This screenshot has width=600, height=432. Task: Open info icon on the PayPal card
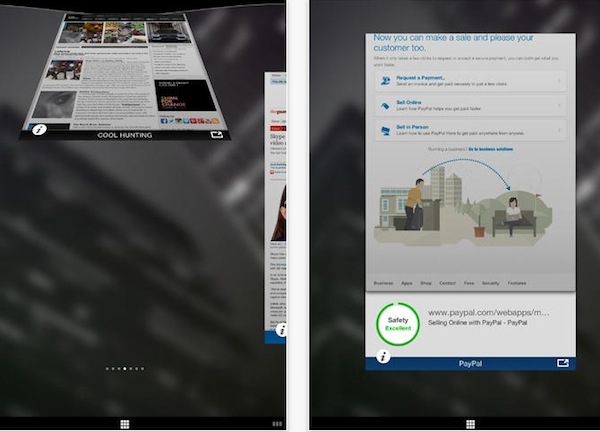tap(383, 356)
